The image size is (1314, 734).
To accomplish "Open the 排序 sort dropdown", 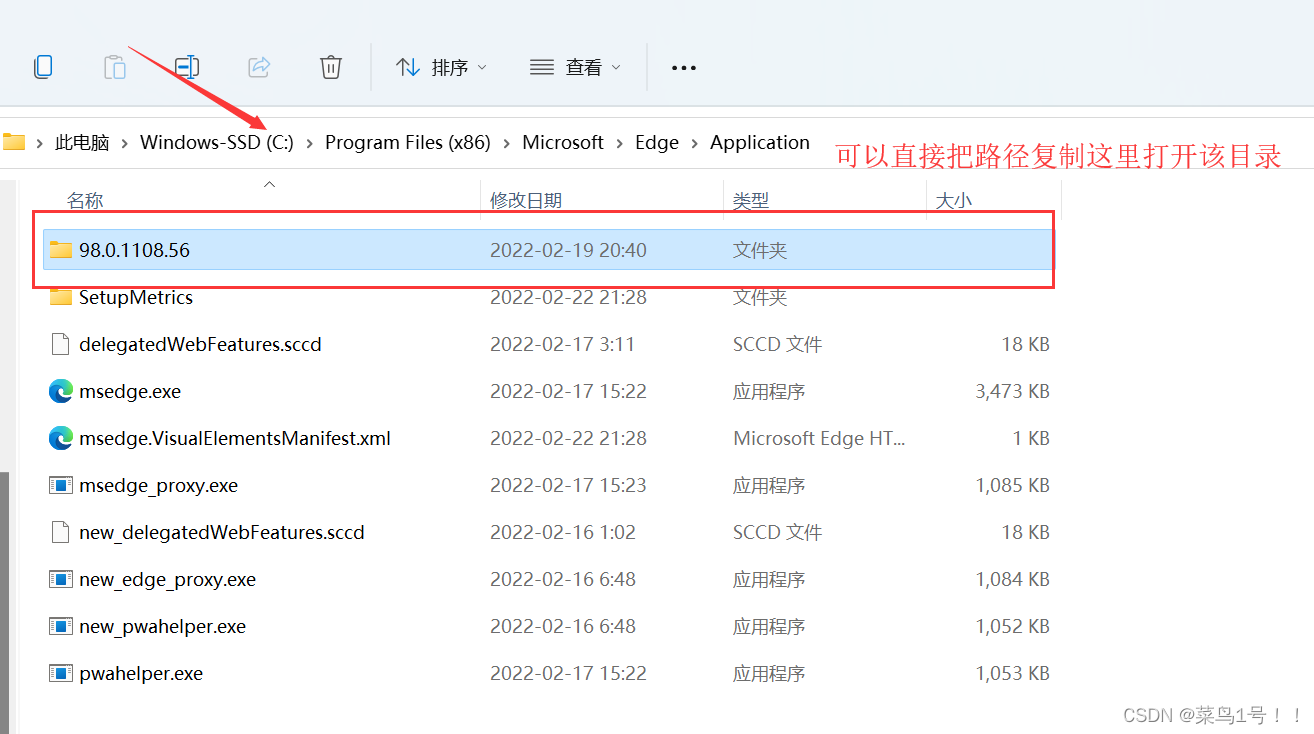I will click(441, 67).
